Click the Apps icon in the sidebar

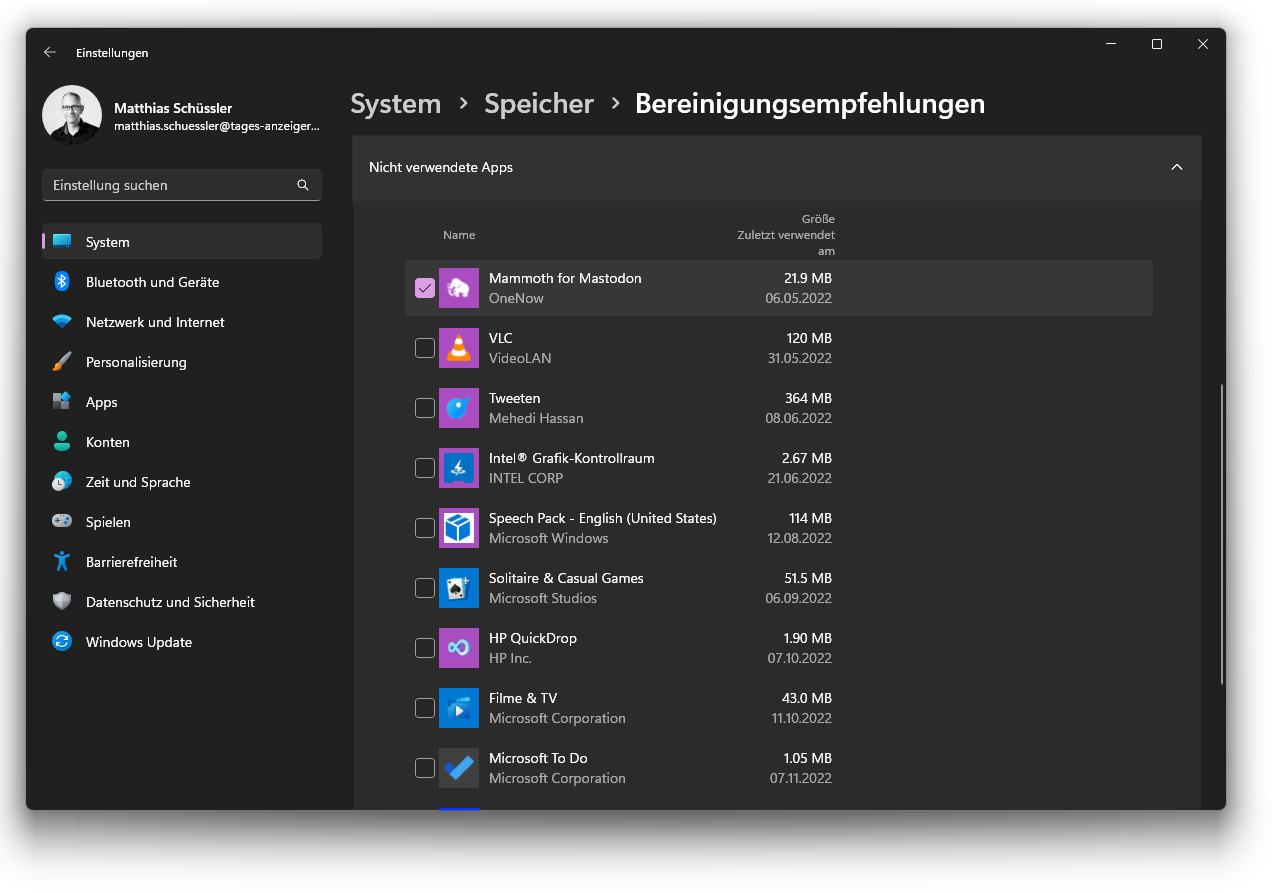click(x=62, y=402)
